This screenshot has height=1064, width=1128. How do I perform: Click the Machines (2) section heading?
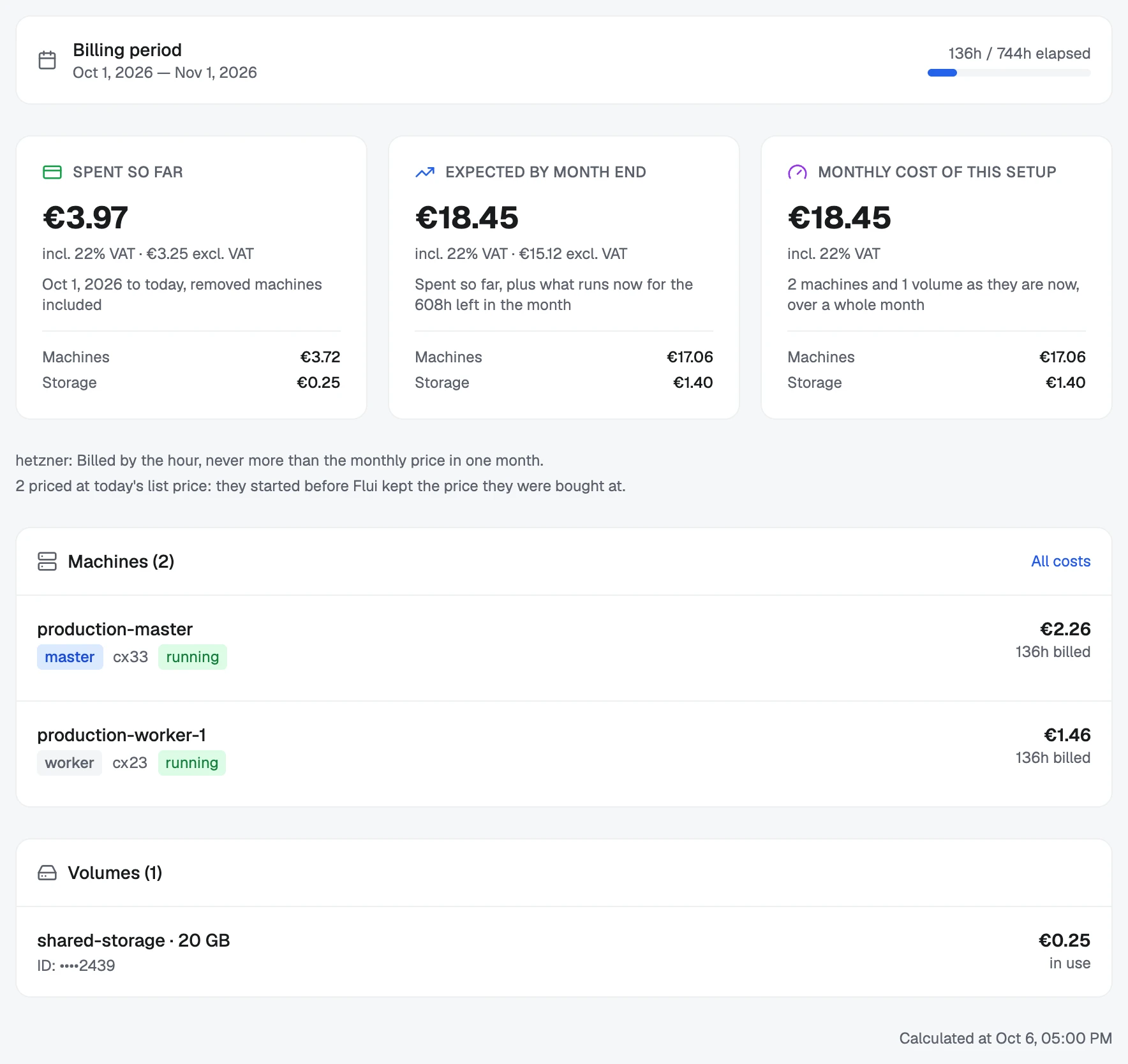(x=121, y=561)
